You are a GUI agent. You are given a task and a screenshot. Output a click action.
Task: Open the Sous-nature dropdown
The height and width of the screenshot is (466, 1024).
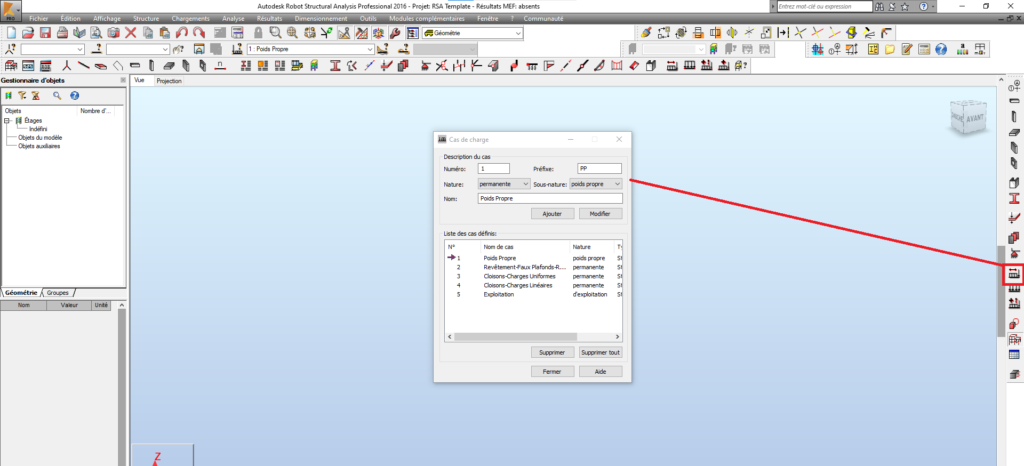pos(595,184)
